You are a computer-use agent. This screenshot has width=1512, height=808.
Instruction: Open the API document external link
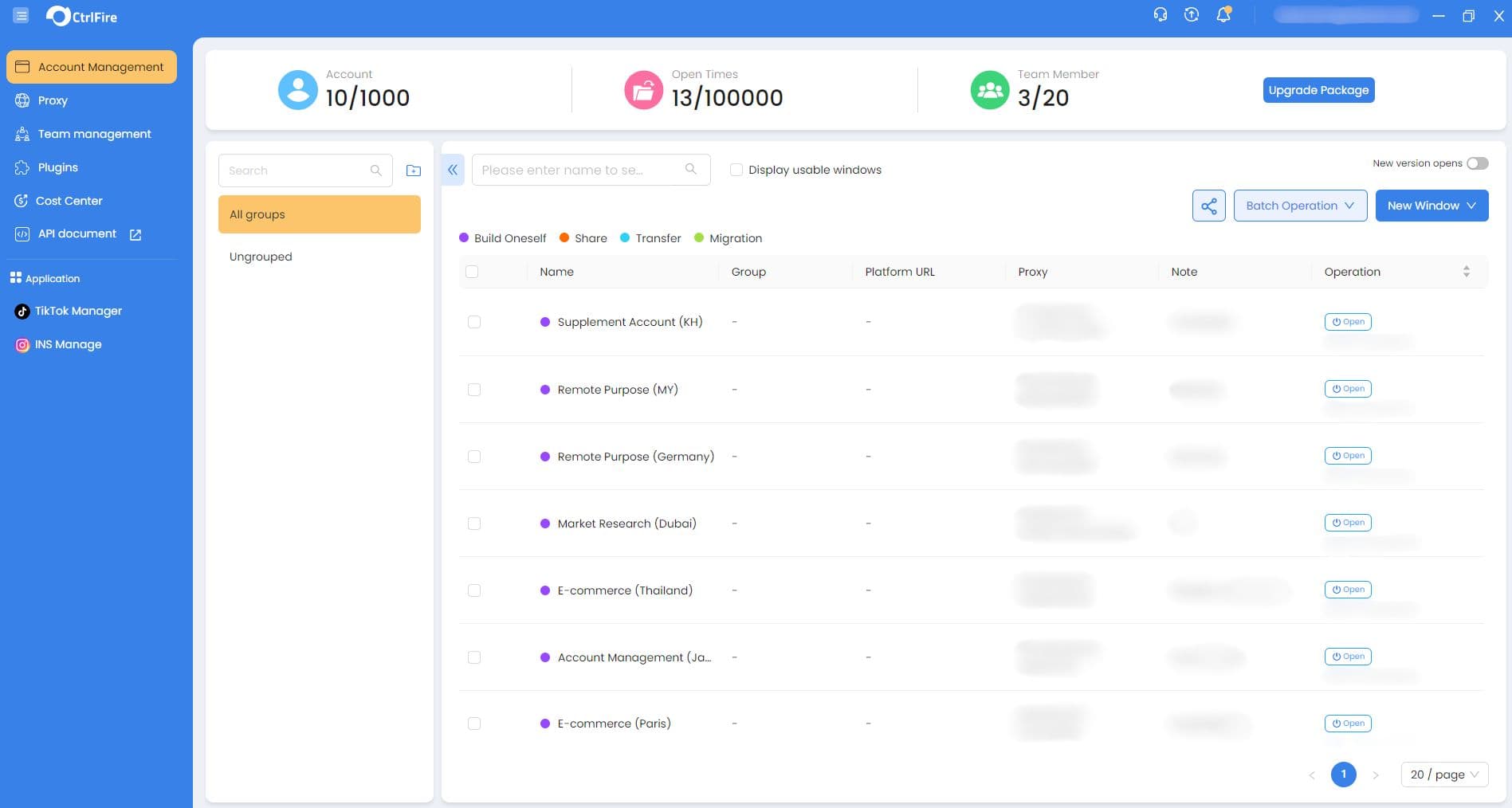[134, 234]
